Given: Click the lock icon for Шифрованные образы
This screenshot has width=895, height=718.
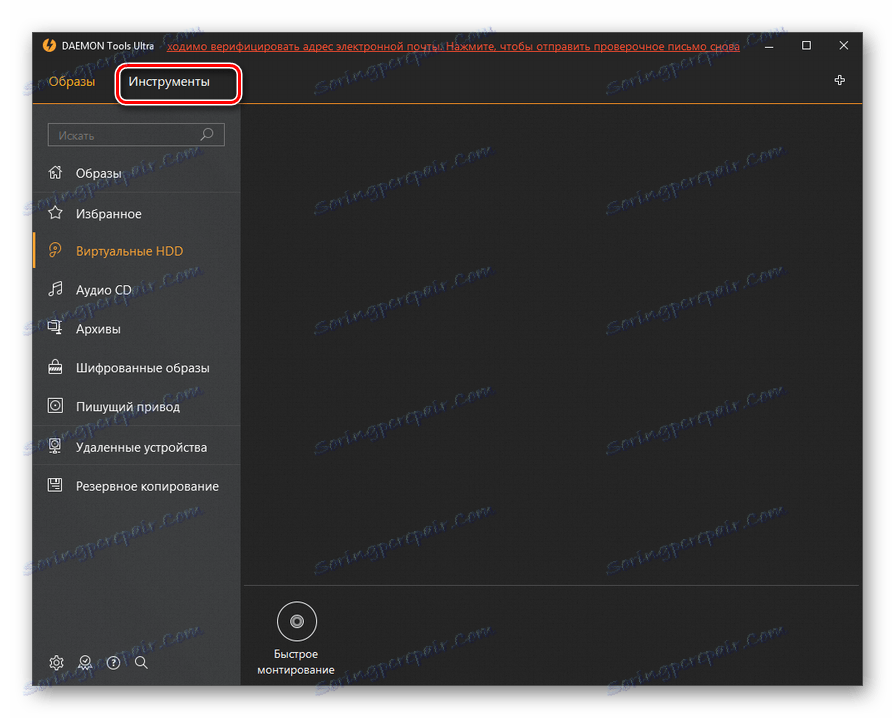Looking at the screenshot, I should (x=55, y=366).
